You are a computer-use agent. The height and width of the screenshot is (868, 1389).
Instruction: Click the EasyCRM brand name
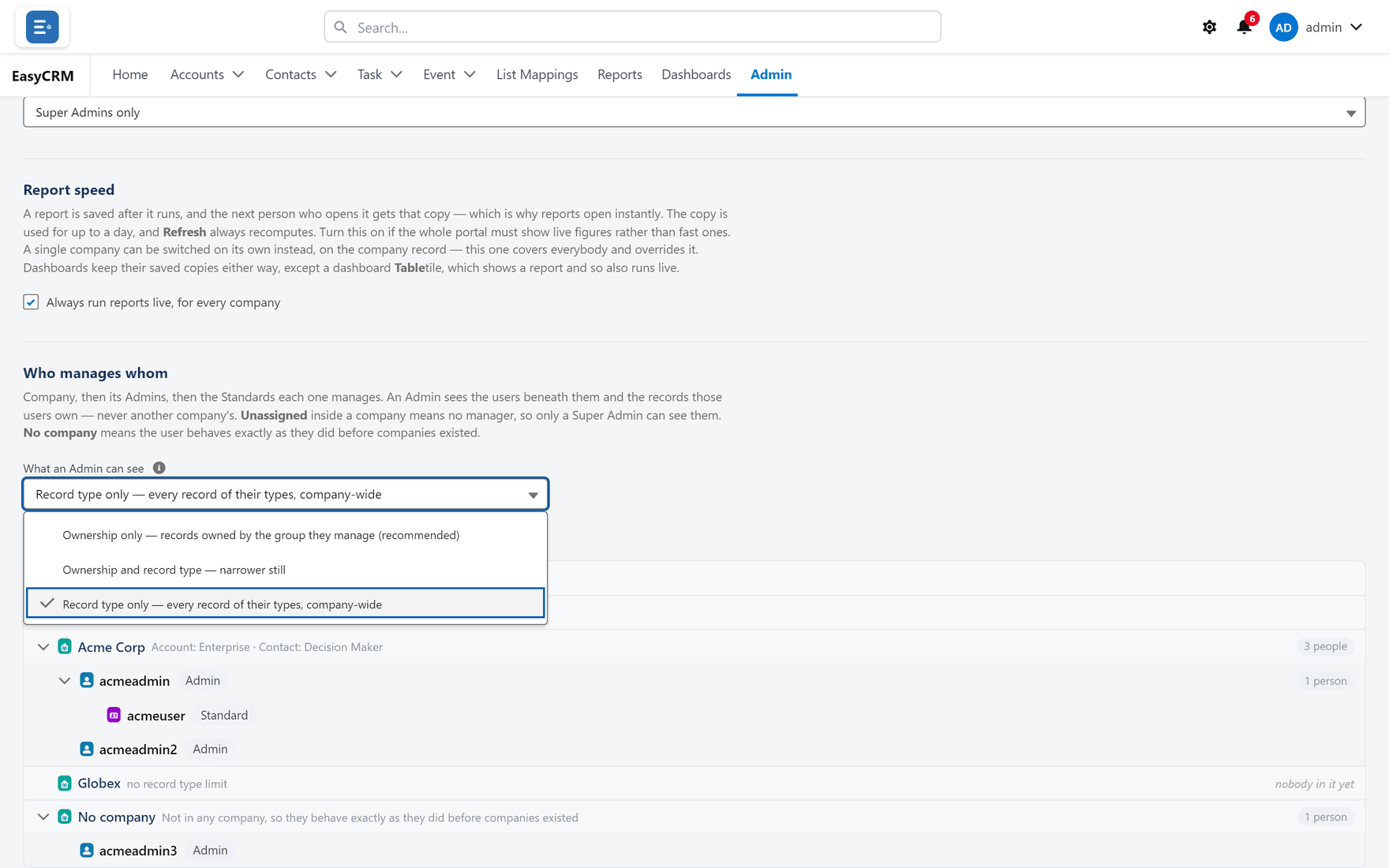coord(43,76)
